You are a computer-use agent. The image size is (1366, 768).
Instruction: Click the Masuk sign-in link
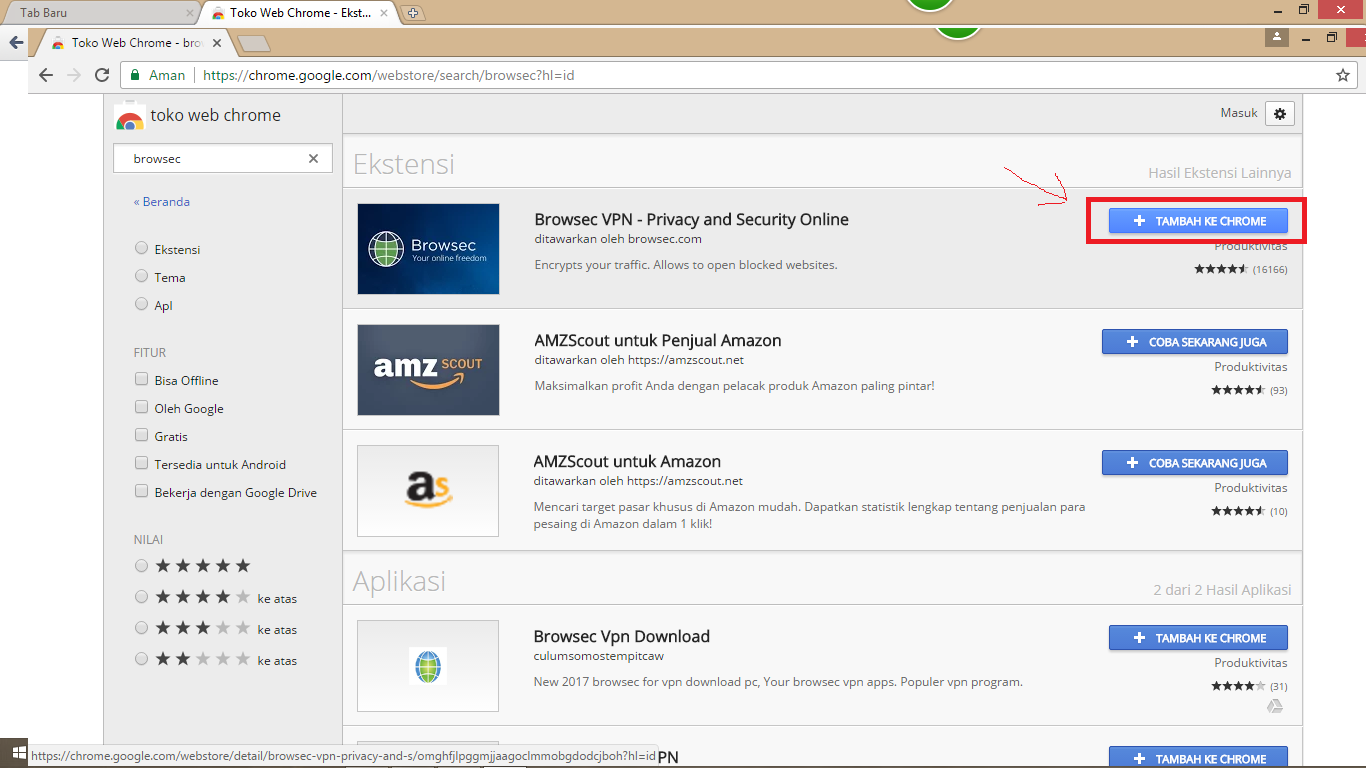(x=1239, y=113)
